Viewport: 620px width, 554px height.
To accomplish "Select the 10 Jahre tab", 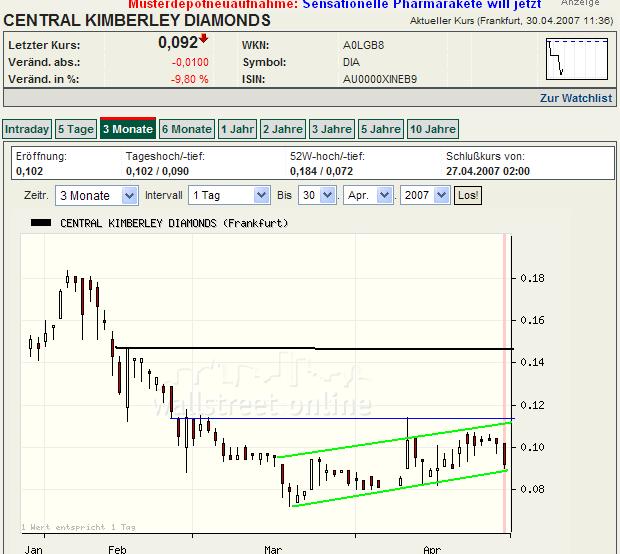I will (x=433, y=129).
